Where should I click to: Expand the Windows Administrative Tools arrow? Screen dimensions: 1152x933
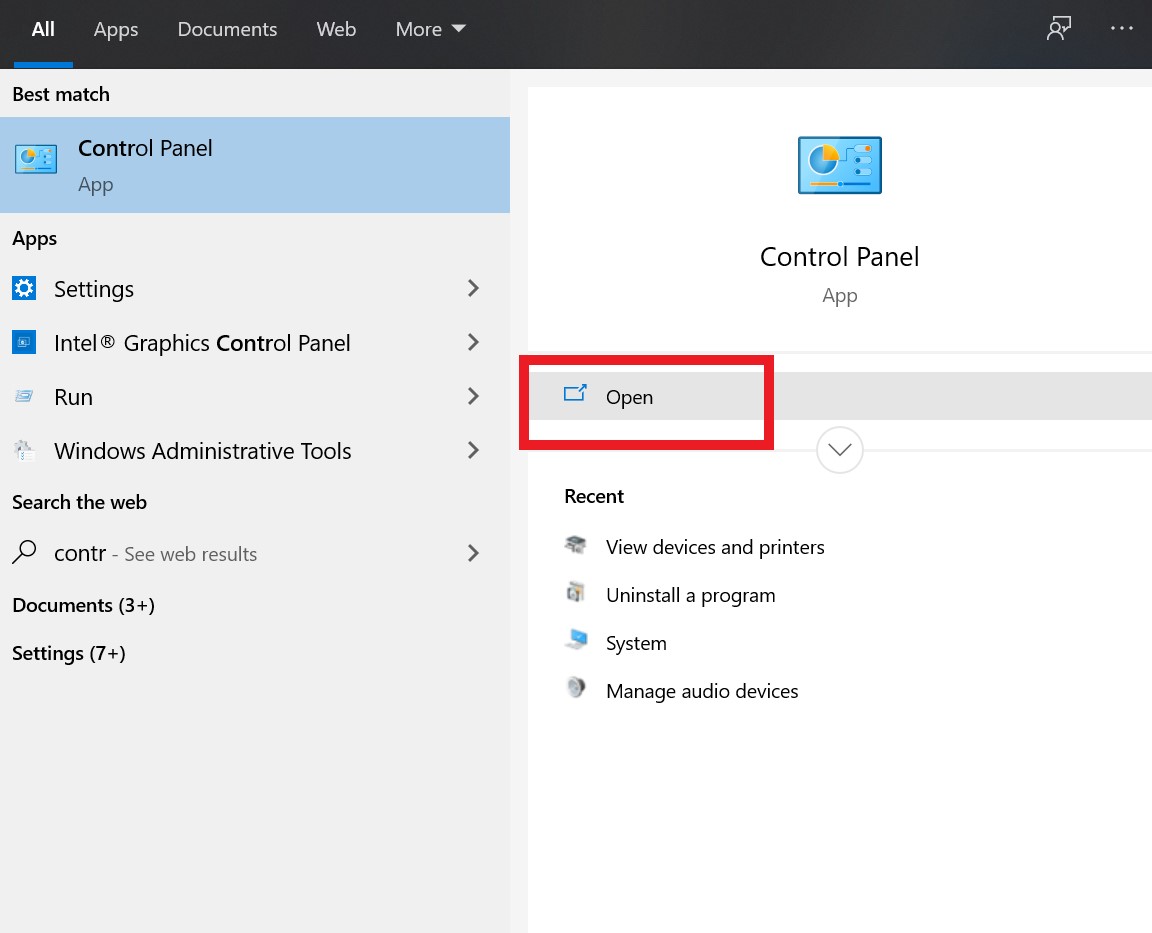point(473,450)
